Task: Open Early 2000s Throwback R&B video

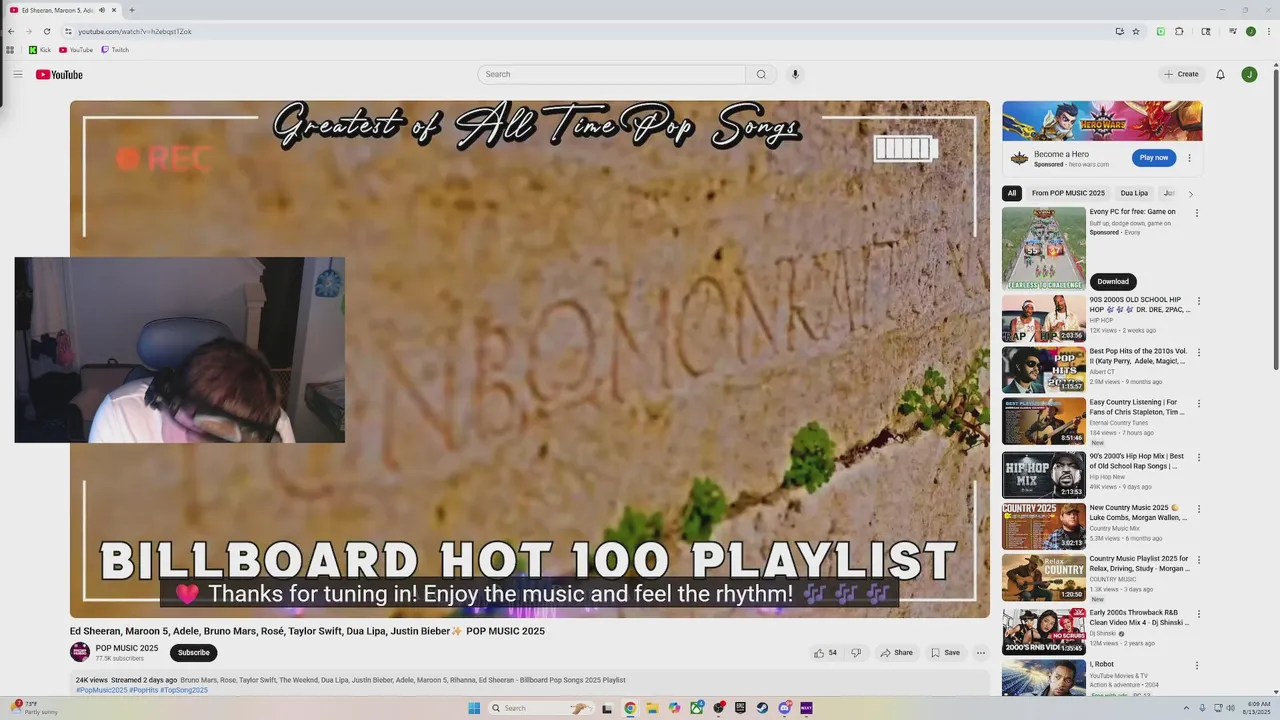Action: (x=1044, y=631)
